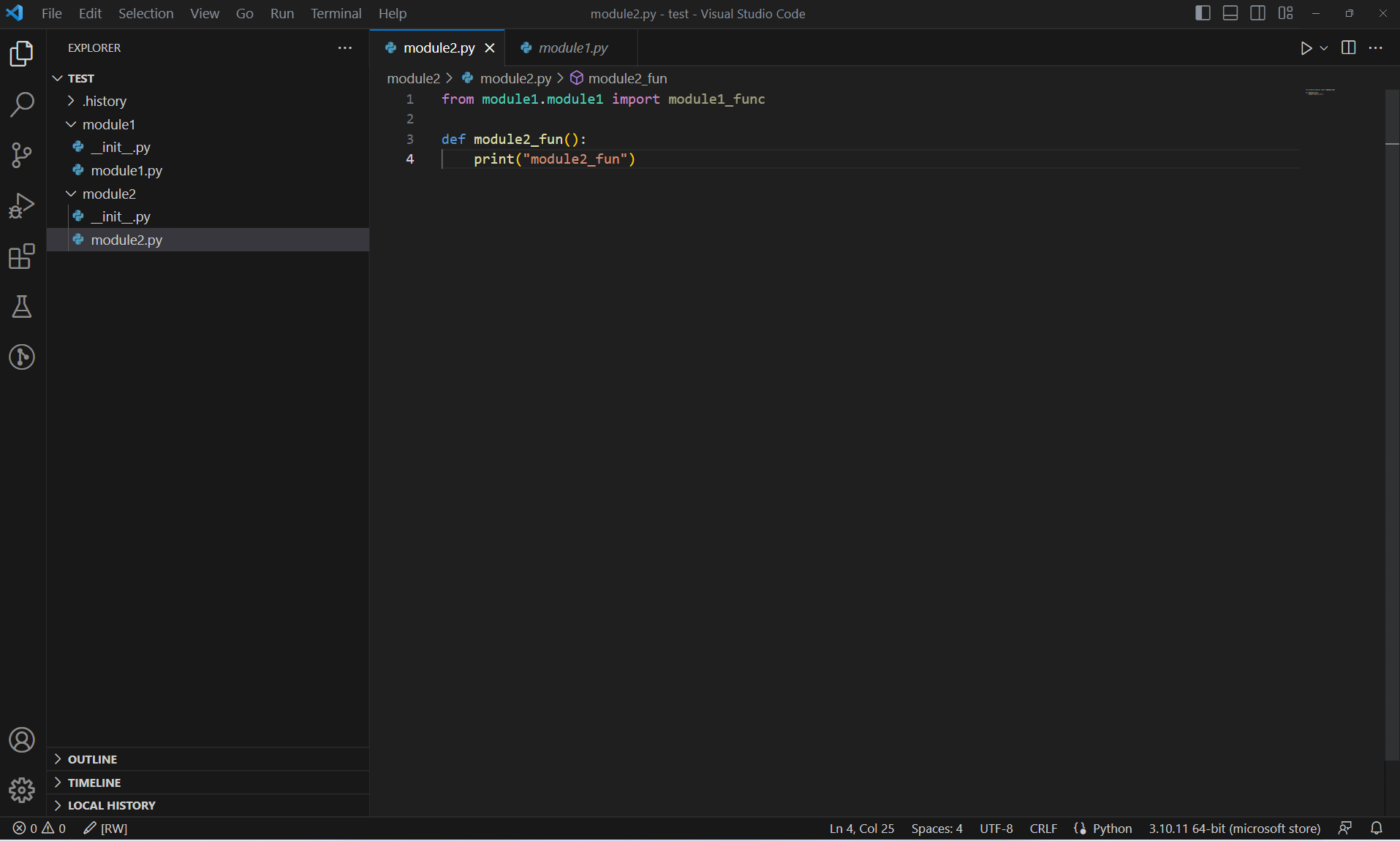Select module2.py in the explorer tree
The image size is (1400, 841).
click(208, 240)
